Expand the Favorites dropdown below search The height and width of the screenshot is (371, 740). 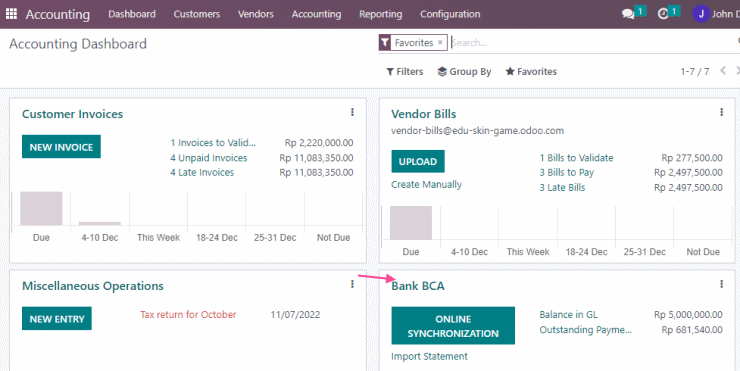tap(531, 72)
